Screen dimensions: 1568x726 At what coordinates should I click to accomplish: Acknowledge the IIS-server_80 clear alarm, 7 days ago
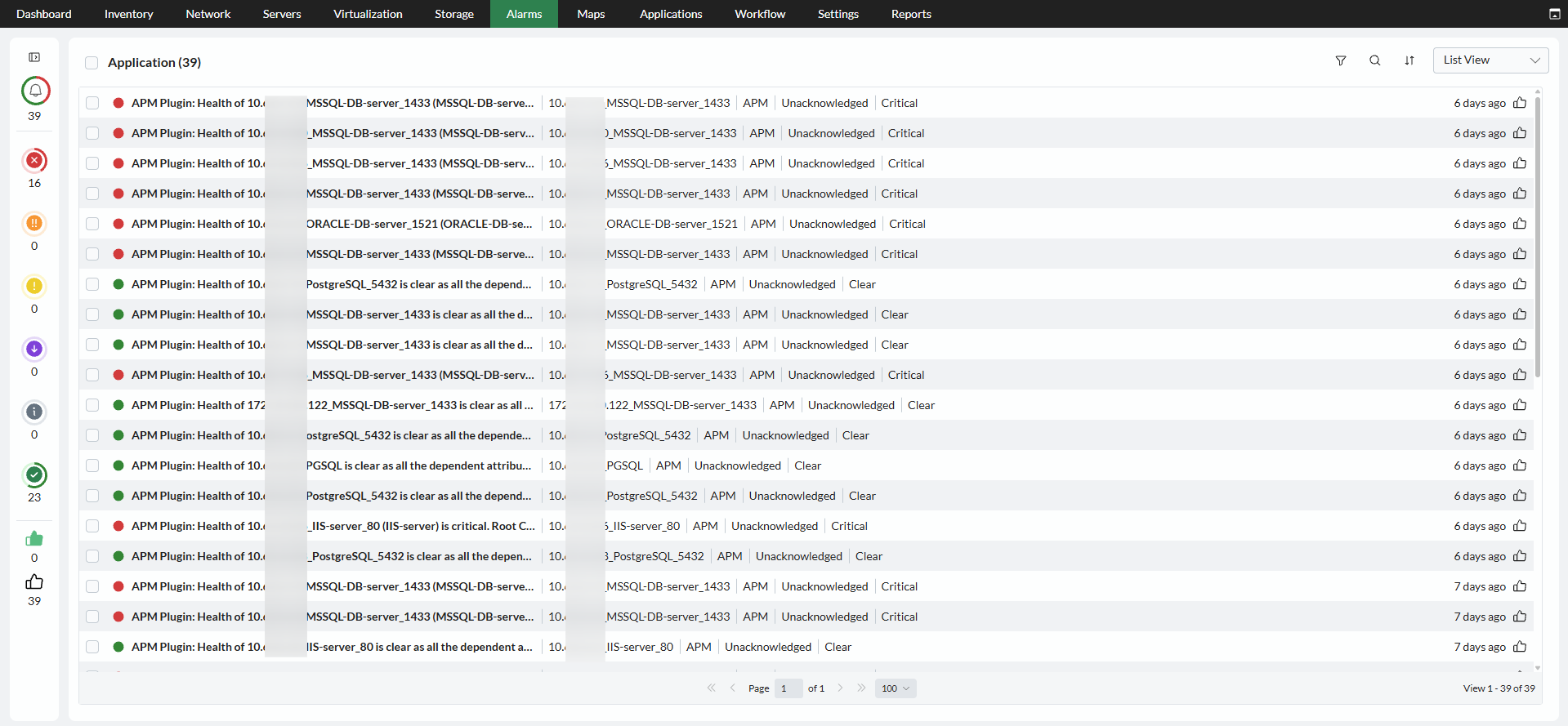click(1520, 647)
